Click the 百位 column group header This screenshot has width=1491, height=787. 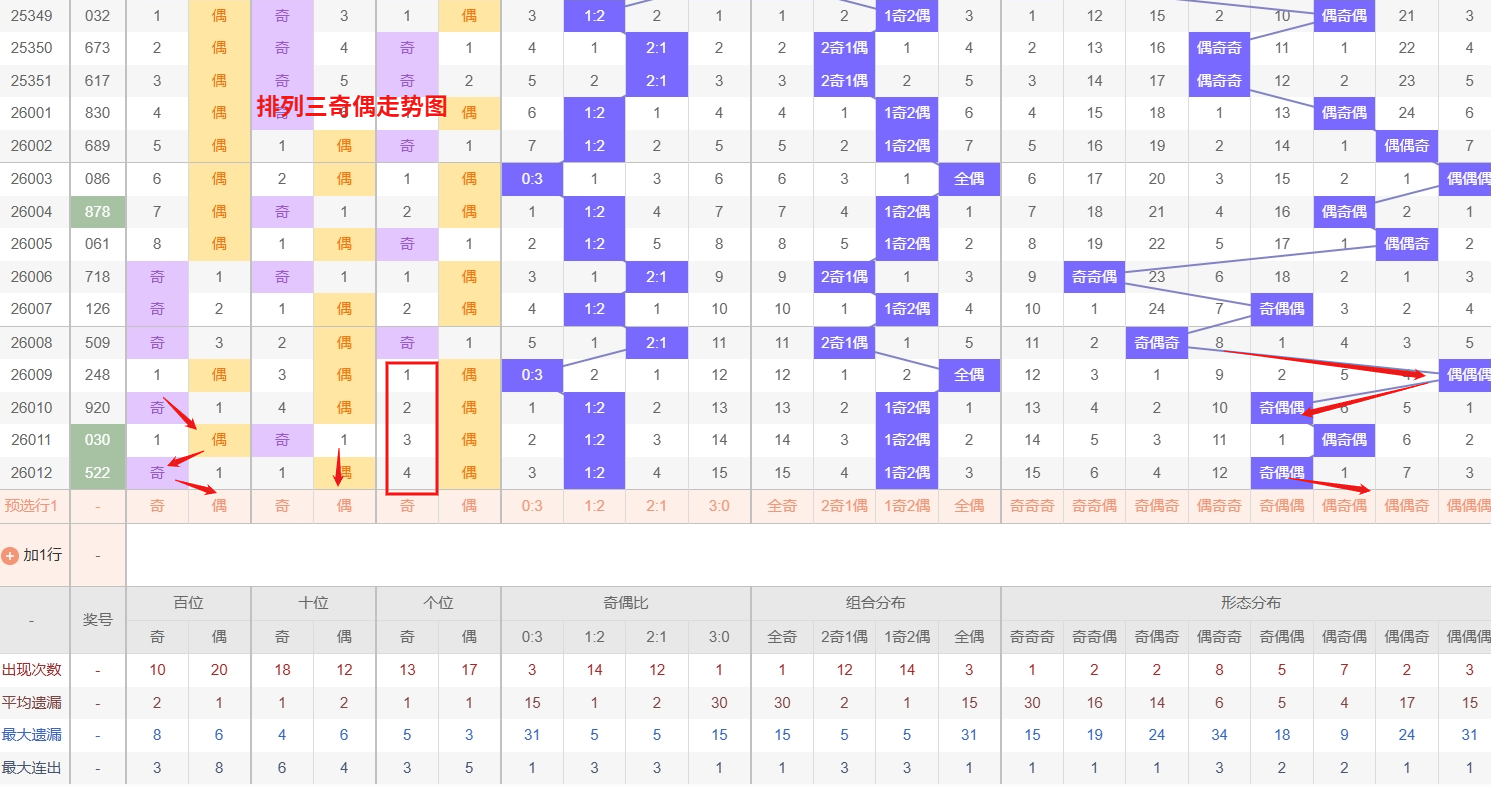coord(188,603)
